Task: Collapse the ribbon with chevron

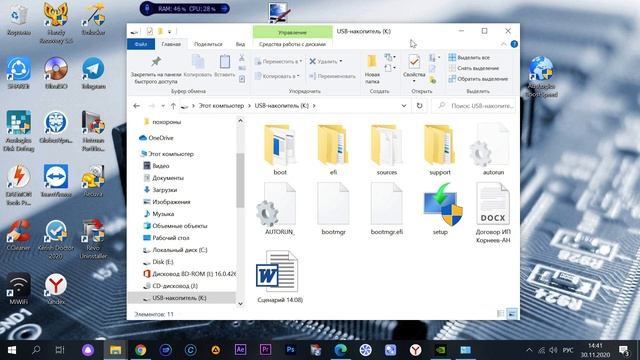Action: 503,44
